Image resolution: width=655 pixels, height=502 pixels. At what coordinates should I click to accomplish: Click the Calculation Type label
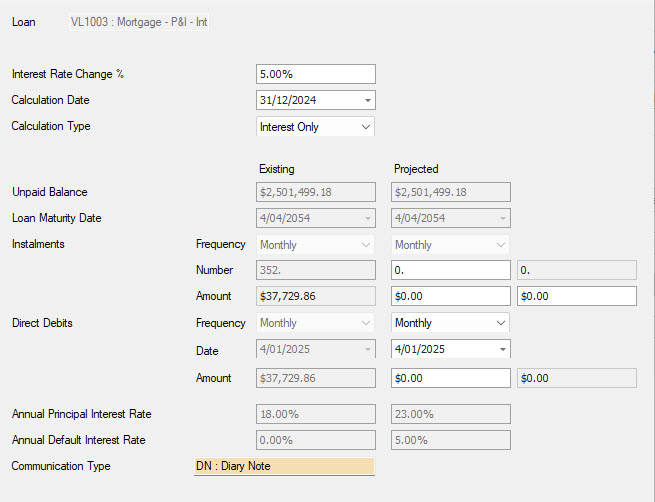pyautogui.click(x=51, y=126)
